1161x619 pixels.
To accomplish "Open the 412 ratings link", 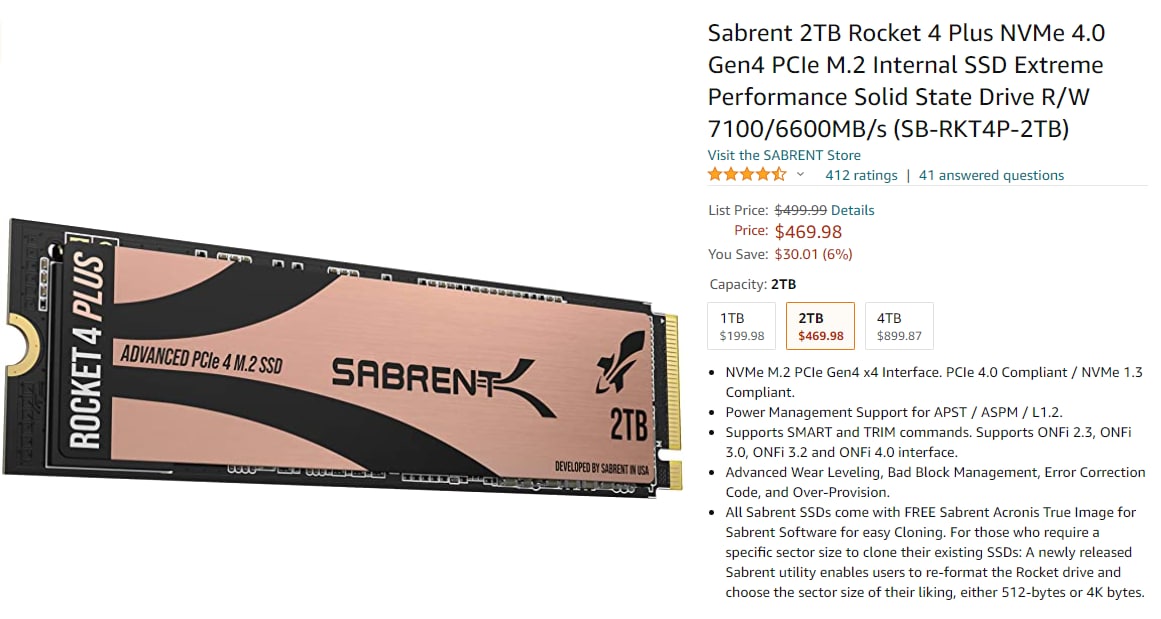I will 861,175.
